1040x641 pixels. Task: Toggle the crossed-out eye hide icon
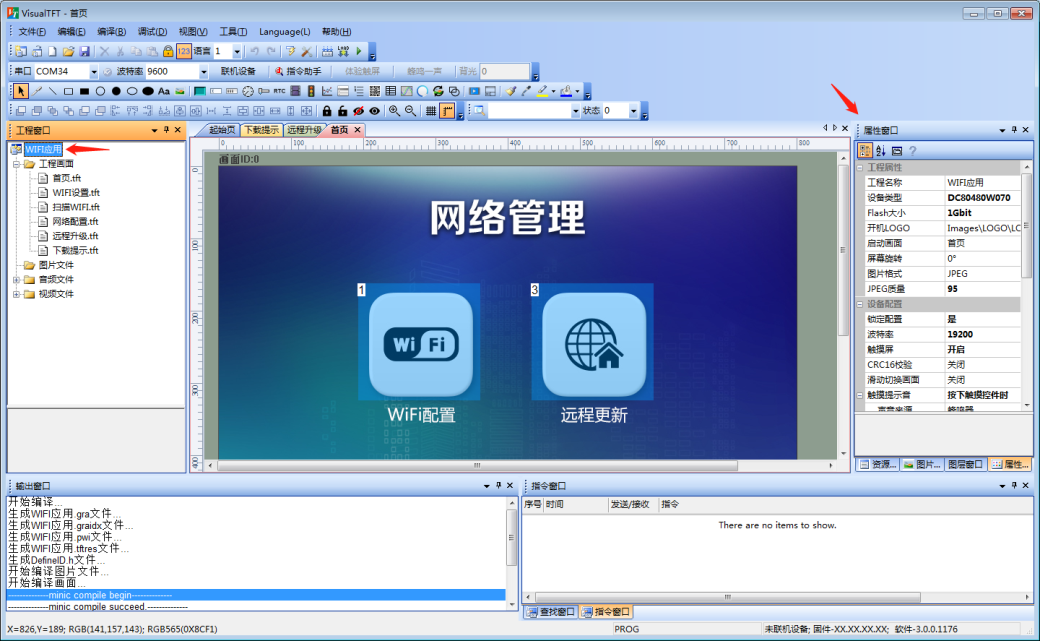click(358, 111)
